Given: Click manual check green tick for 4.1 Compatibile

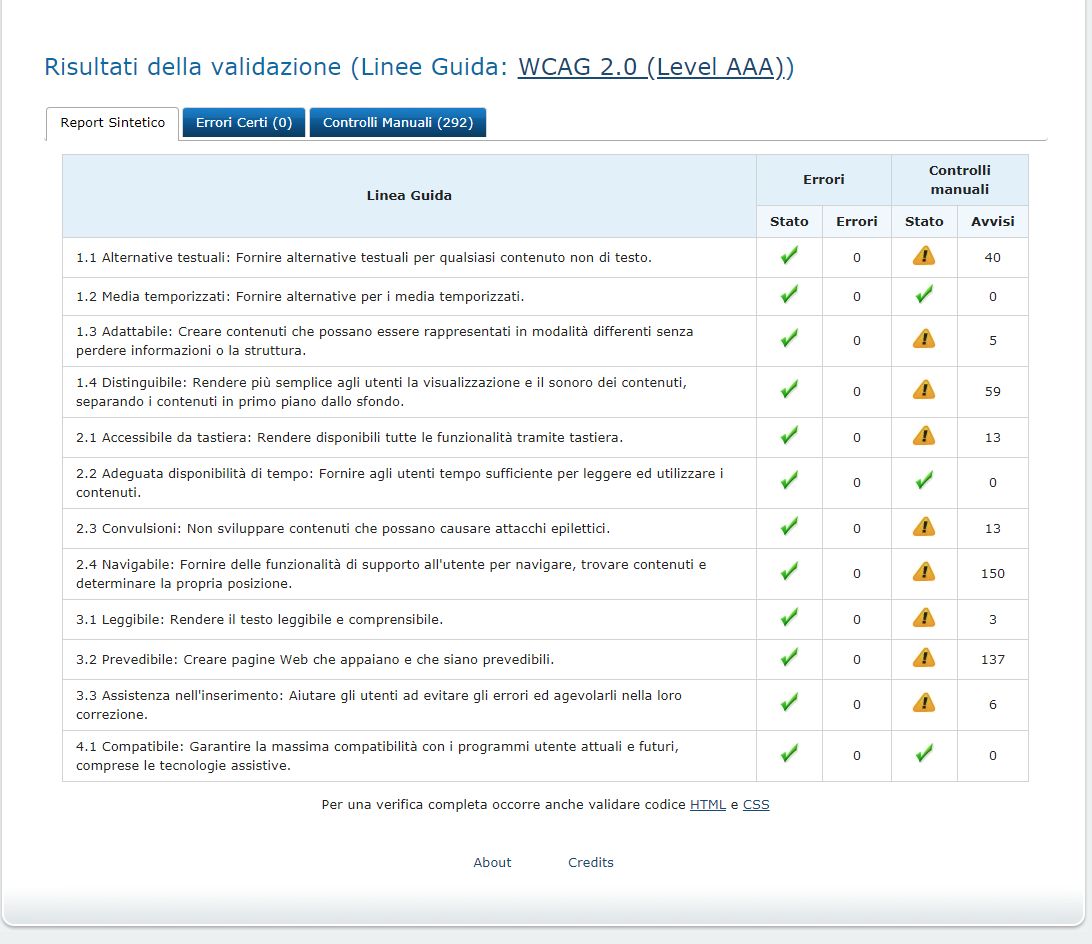Looking at the screenshot, I should pyautogui.click(x=924, y=754).
